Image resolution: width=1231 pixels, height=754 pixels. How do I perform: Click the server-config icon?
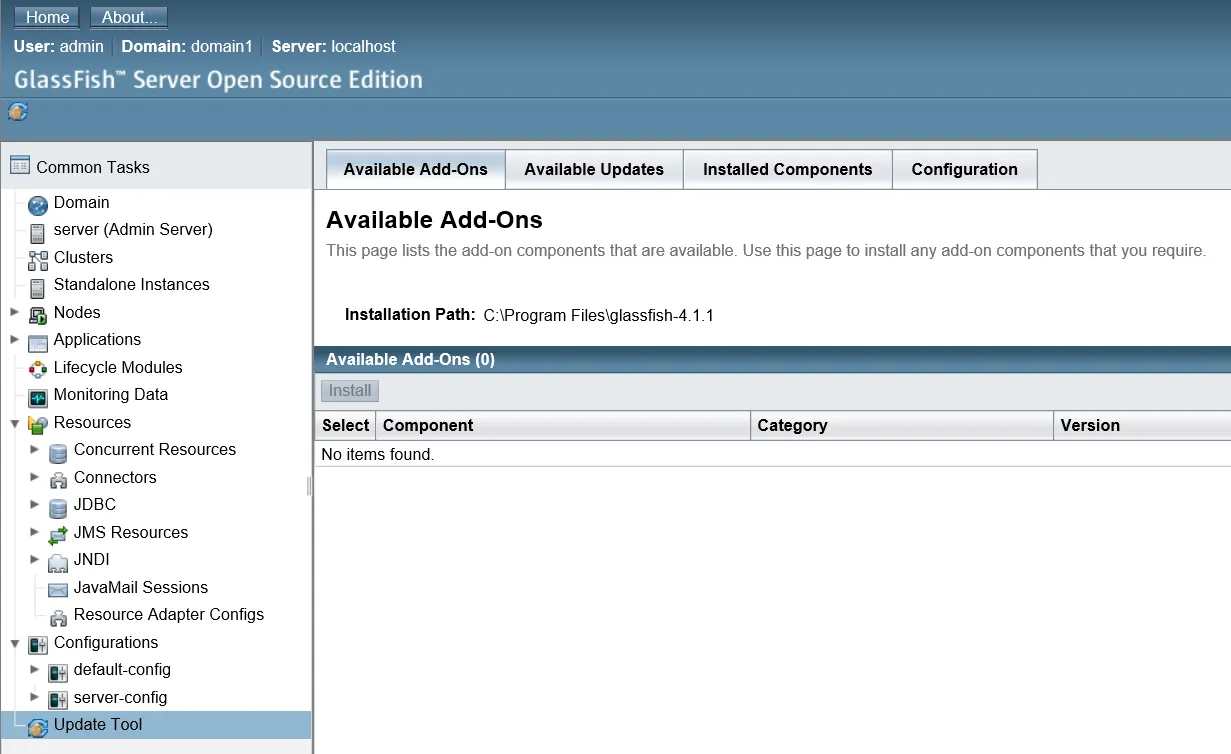(x=58, y=701)
